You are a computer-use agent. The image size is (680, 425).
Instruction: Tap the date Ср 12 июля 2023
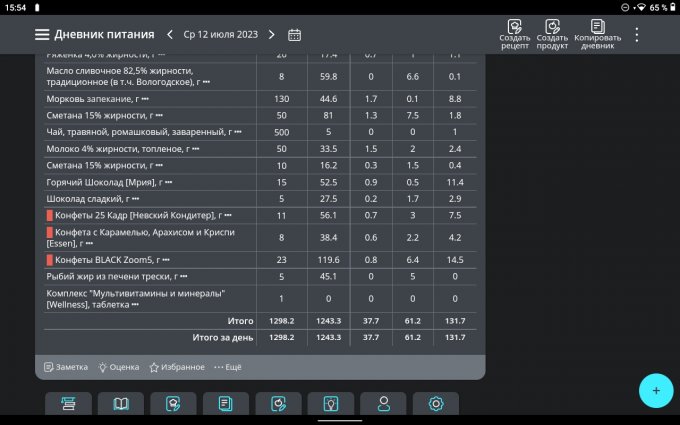(x=220, y=34)
